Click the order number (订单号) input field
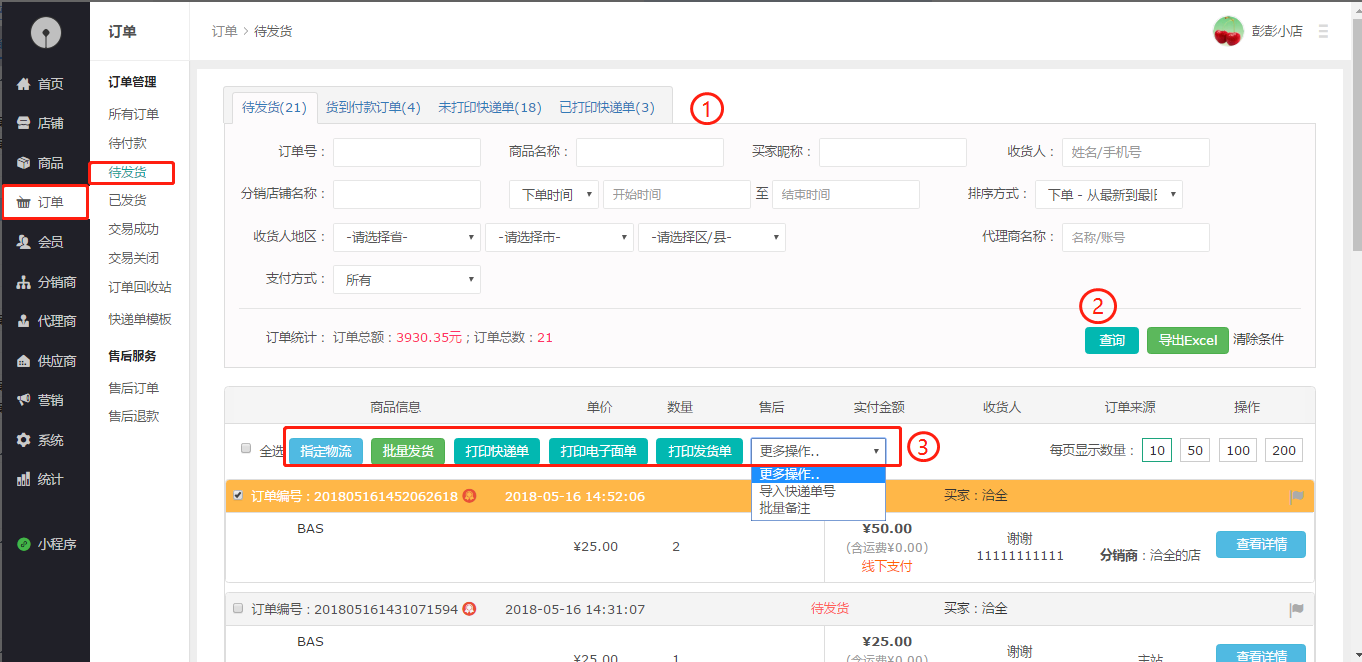 pos(406,152)
